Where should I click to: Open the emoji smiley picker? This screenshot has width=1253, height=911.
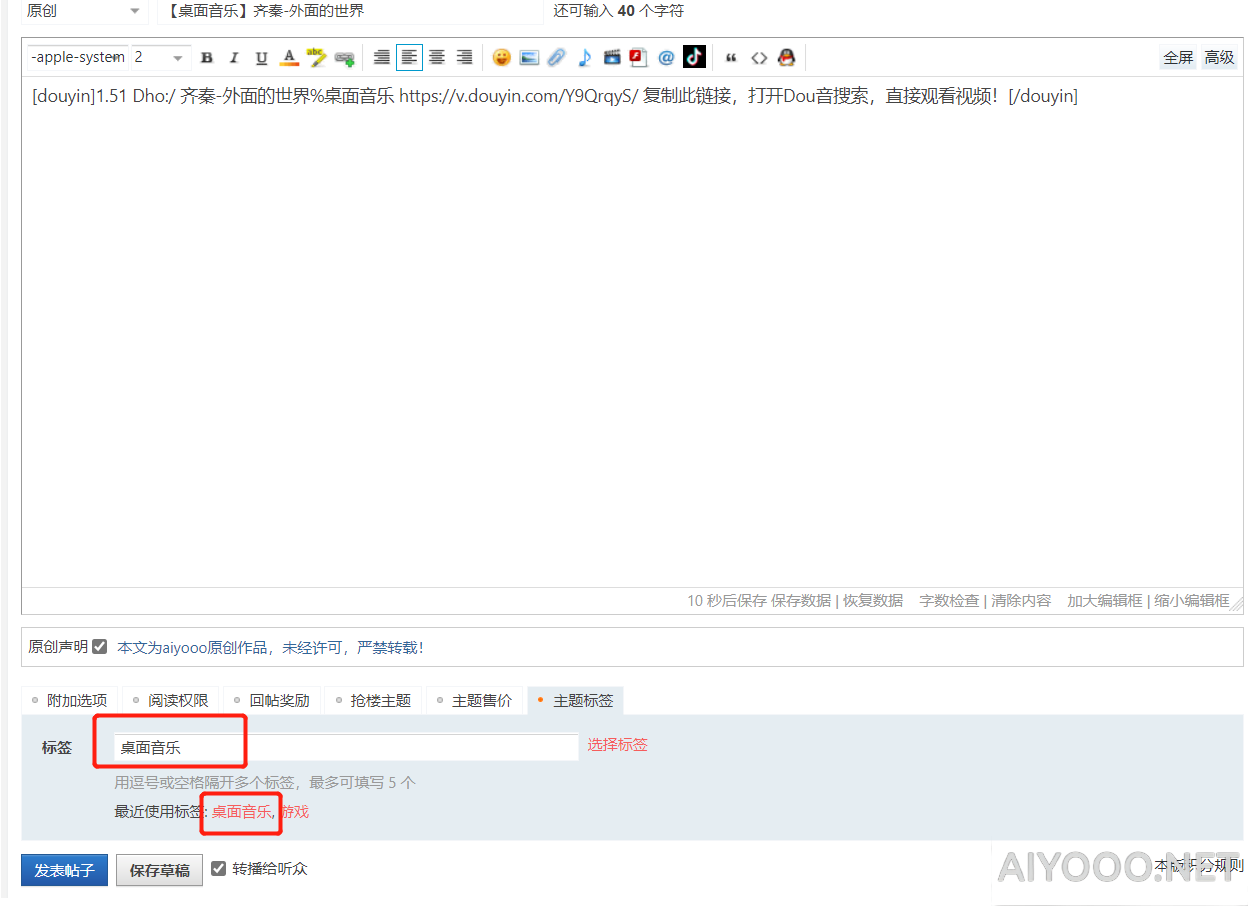pyautogui.click(x=502, y=58)
